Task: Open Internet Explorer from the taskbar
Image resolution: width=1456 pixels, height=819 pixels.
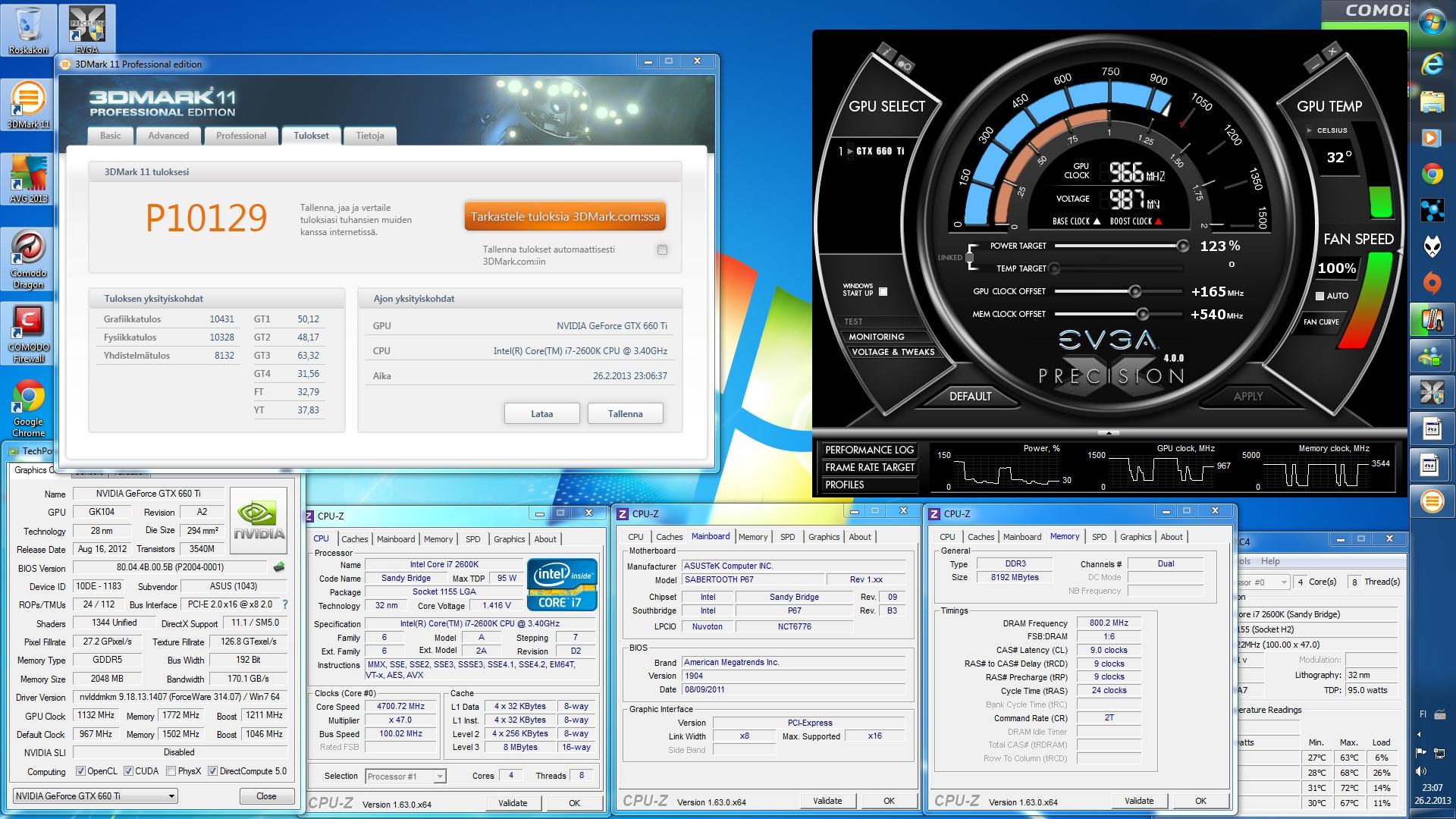Action: (x=1432, y=65)
